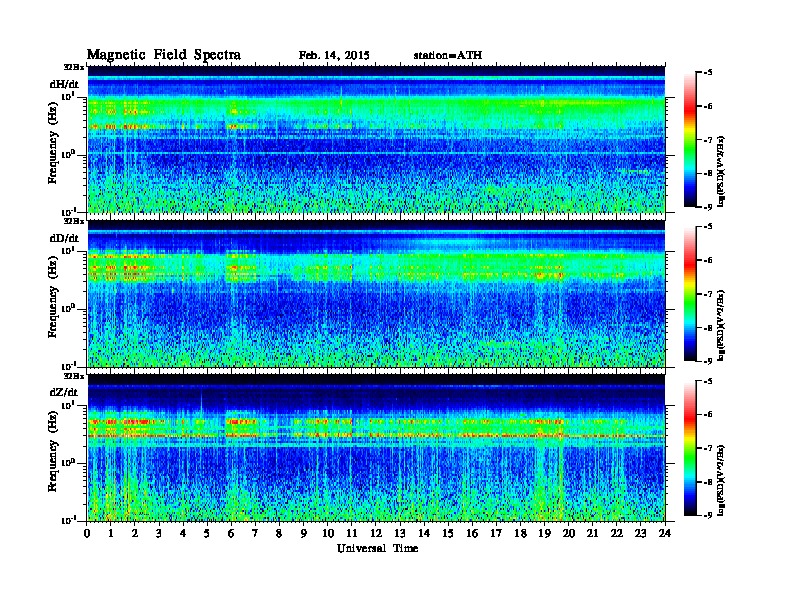Click the -6 value on dZ/dt color scale
This screenshot has height=612, width=792.
[x=708, y=414]
